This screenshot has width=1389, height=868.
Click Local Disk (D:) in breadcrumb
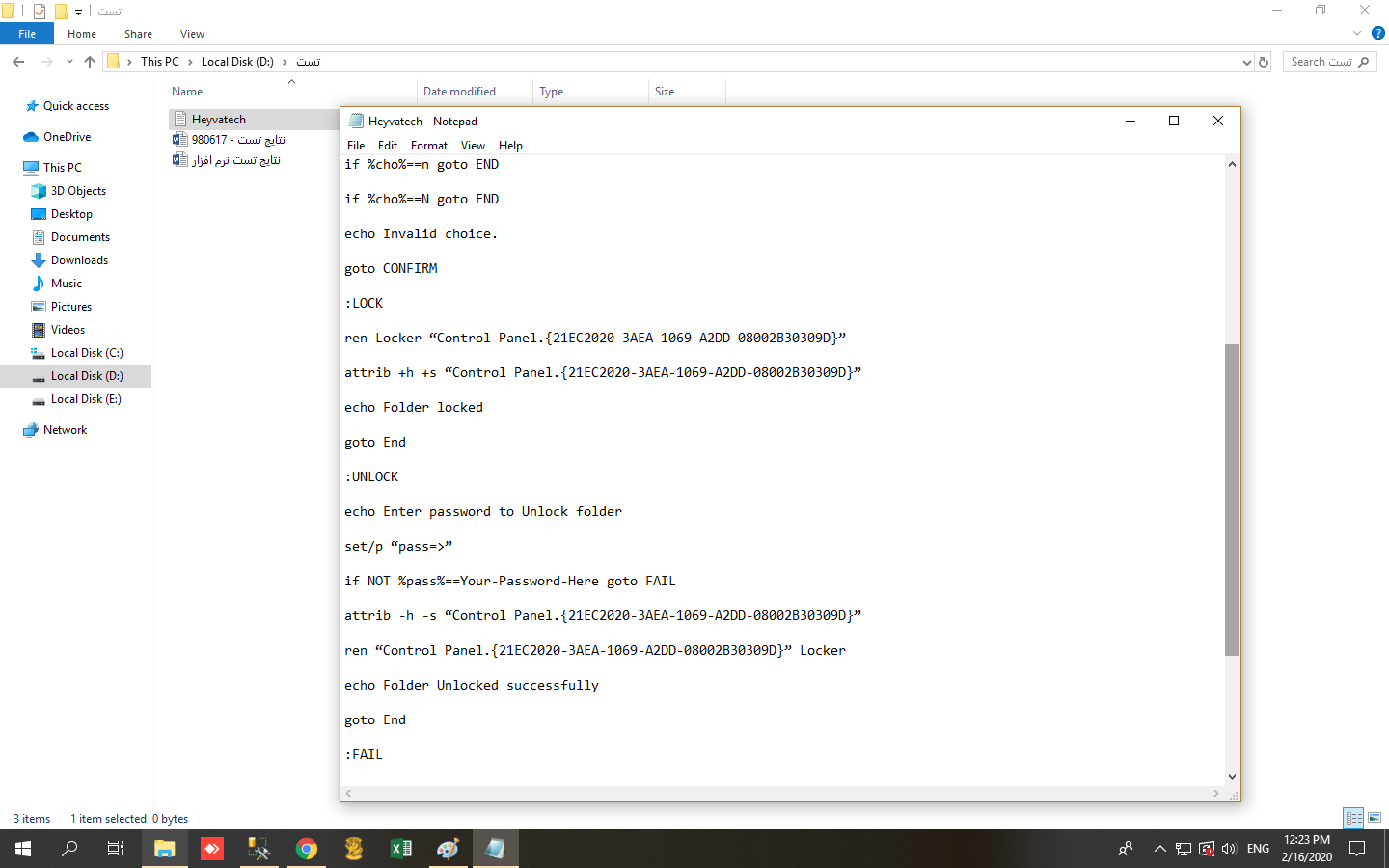(x=237, y=62)
